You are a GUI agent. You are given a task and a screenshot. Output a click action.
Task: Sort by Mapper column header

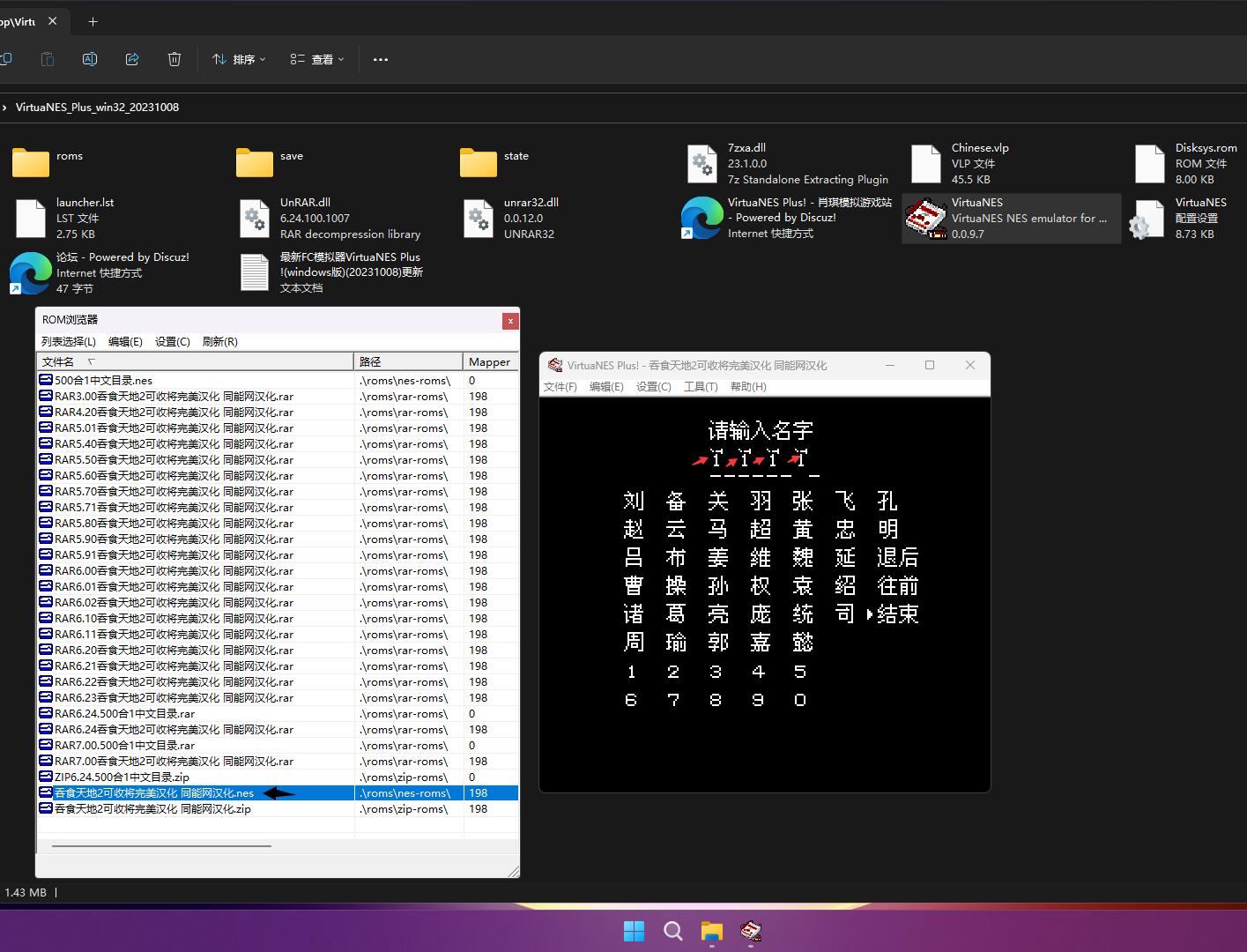pyautogui.click(x=490, y=361)
